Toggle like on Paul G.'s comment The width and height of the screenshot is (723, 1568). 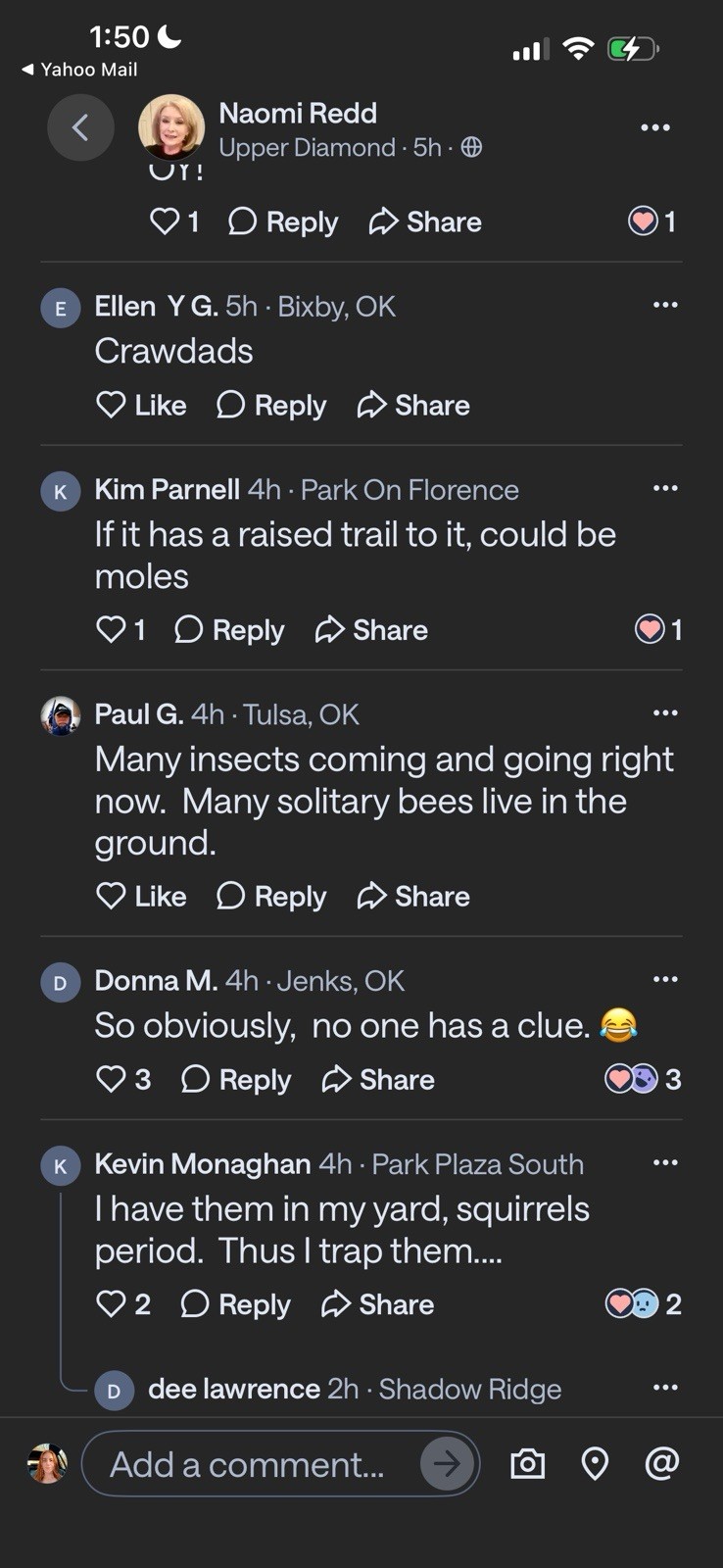[x=141, y=896]
